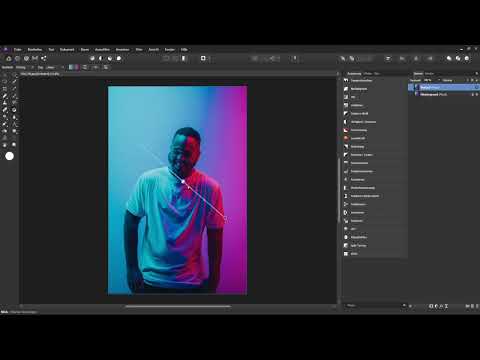Click the gradient line's middle handle
Viewport: 480px width, 360px height.
[x=183, y=181]
